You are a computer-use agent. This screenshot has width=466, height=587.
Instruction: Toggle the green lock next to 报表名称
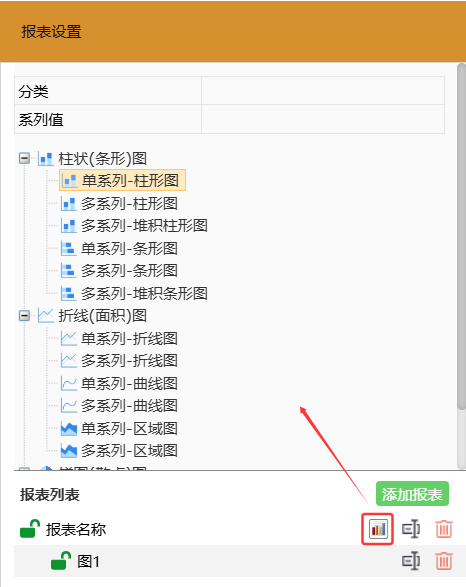[30, 529]
